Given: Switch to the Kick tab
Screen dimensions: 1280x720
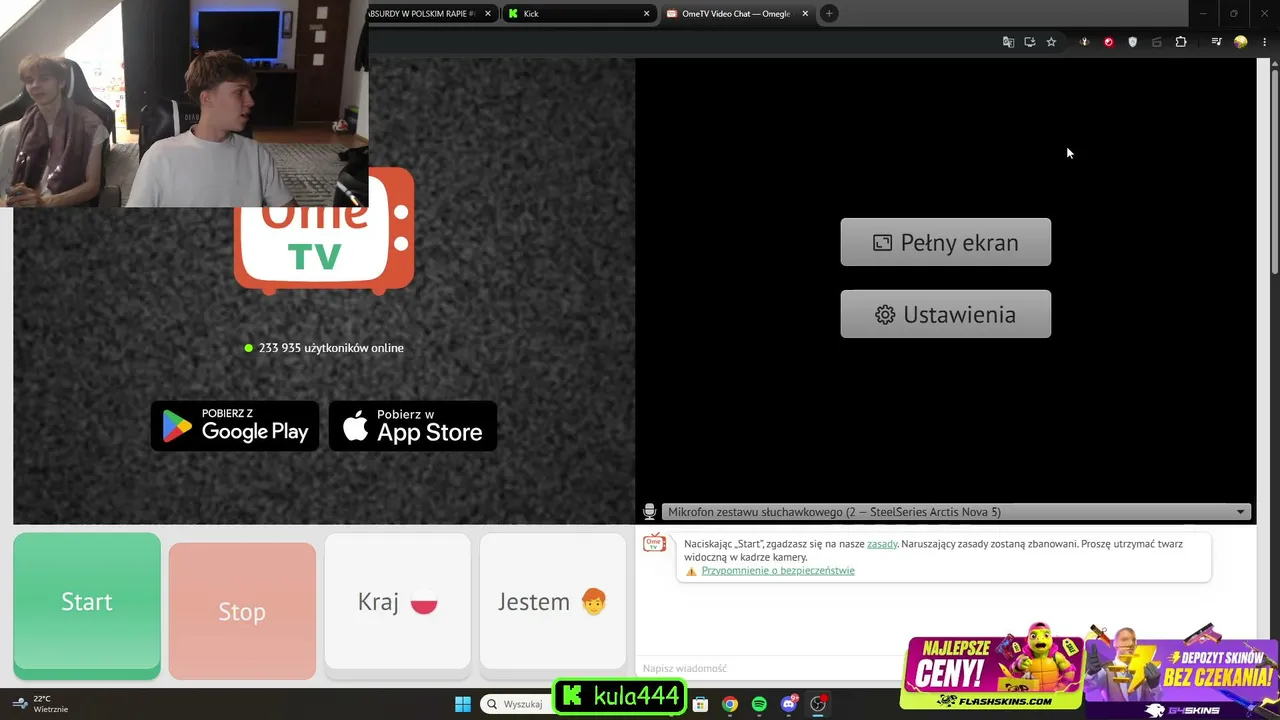Looking at the screenshot, I should 578,14.
